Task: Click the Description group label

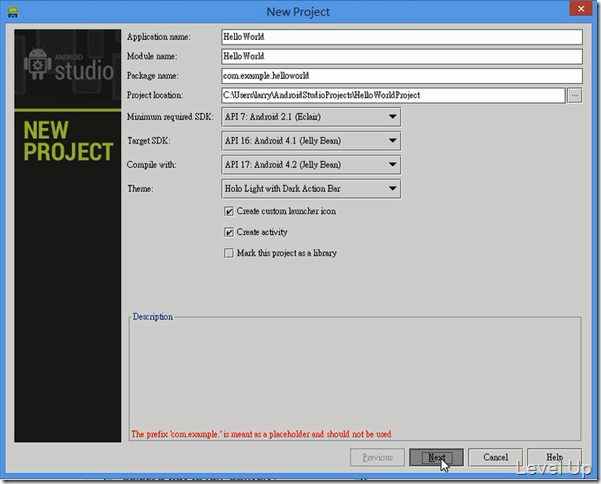Action: [x=153, y=317]
